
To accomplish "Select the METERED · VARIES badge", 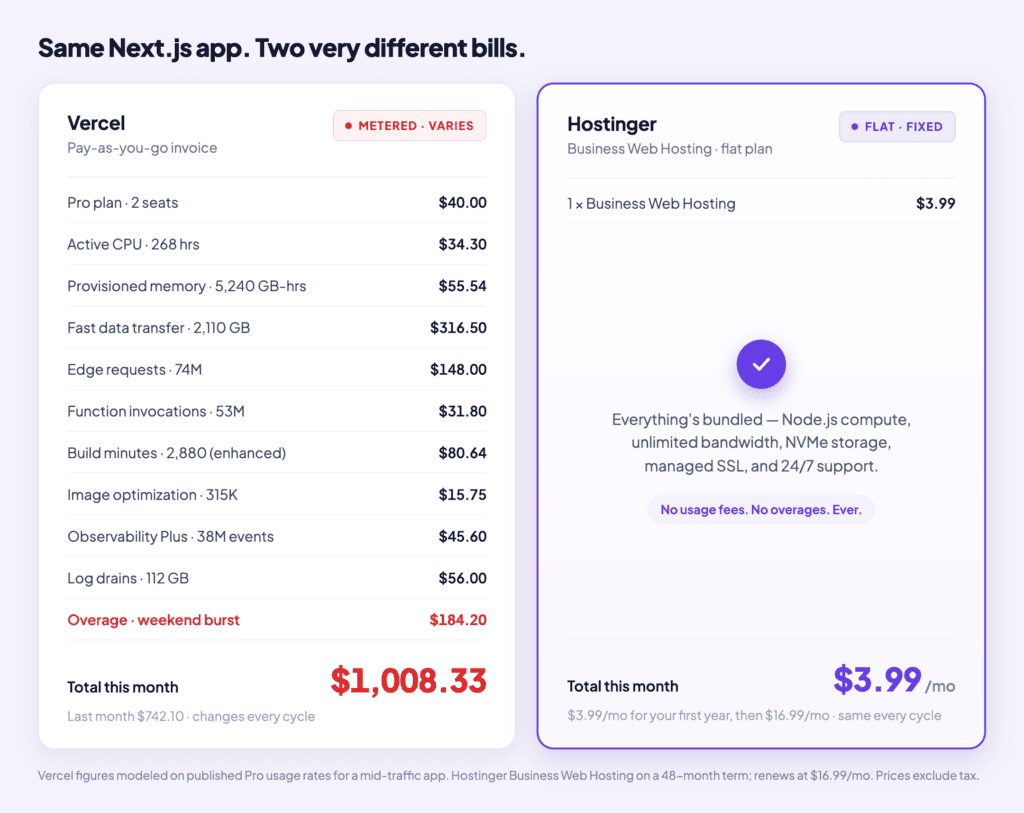I will point(409,126).
